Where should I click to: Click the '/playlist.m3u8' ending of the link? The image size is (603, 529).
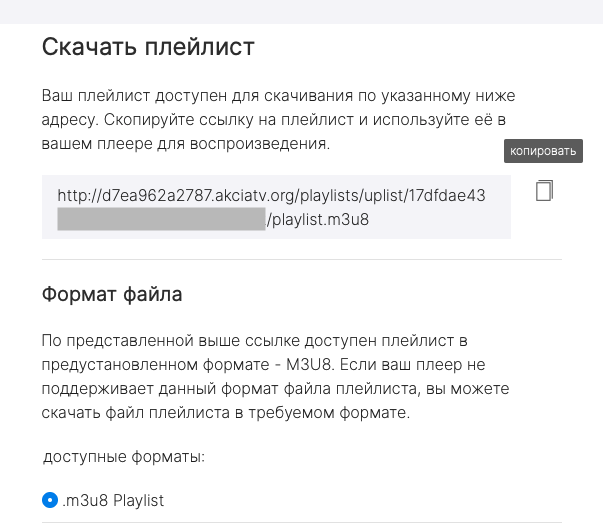pyautogui.click(x=318, y=220)
